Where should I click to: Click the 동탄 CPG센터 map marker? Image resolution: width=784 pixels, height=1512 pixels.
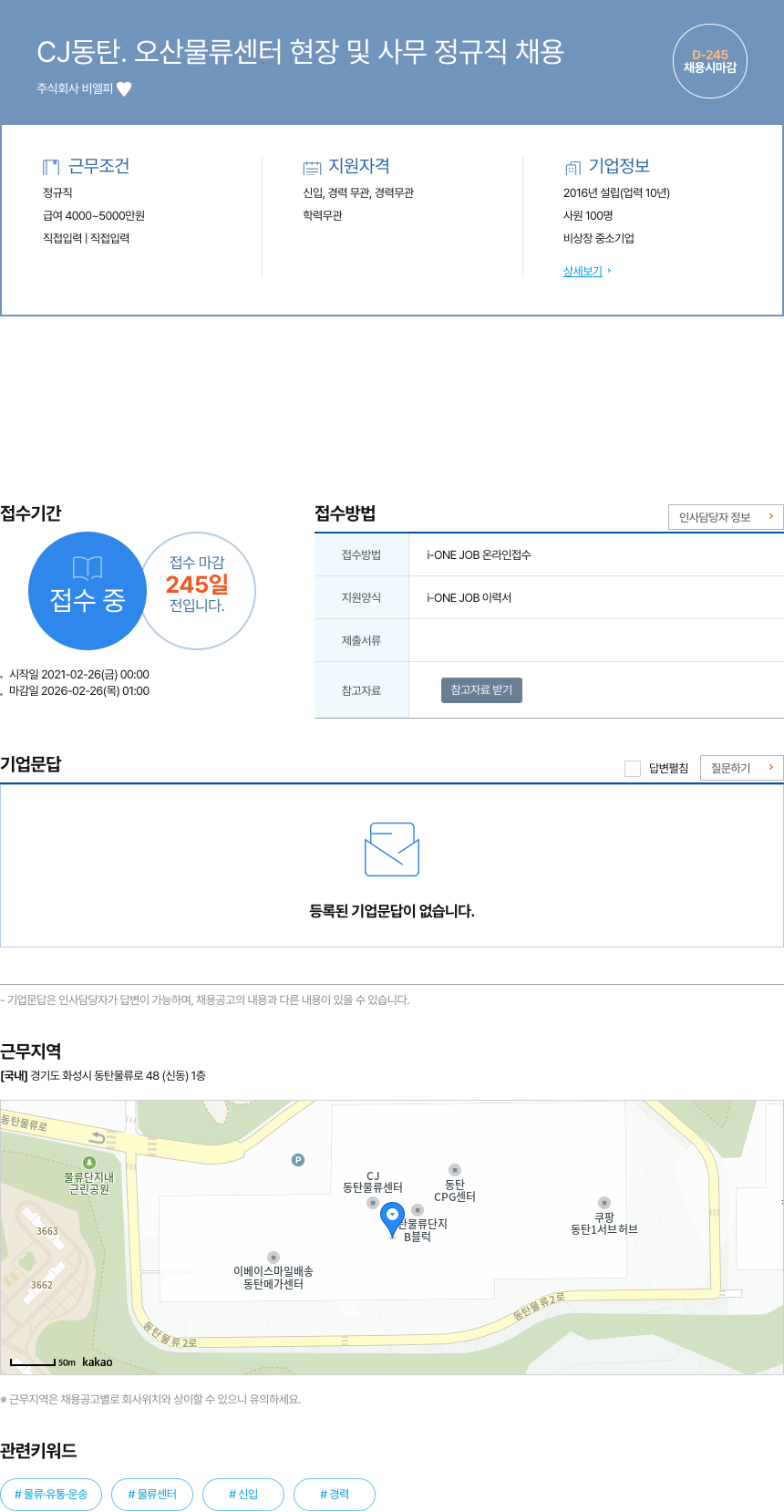pyautogui.click(x=455, y=1169)
